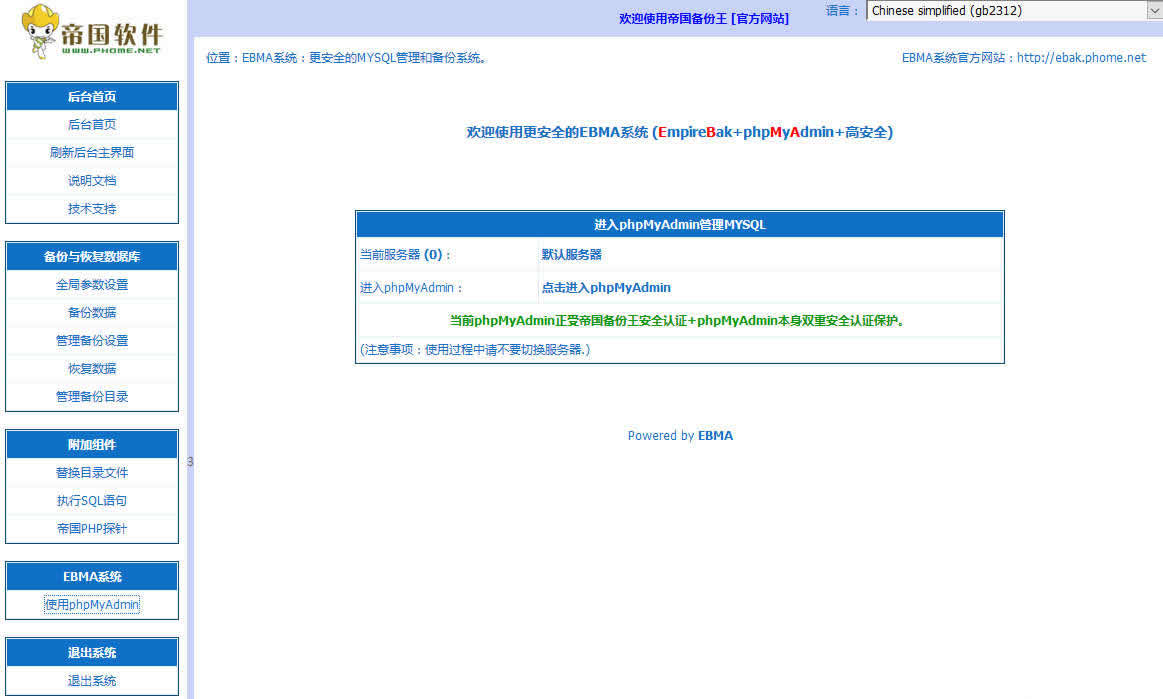Open 管理备份设置 in the sidebar
Screen dimensions: 1163x699
pyautogui.click(x=92, y=341)
